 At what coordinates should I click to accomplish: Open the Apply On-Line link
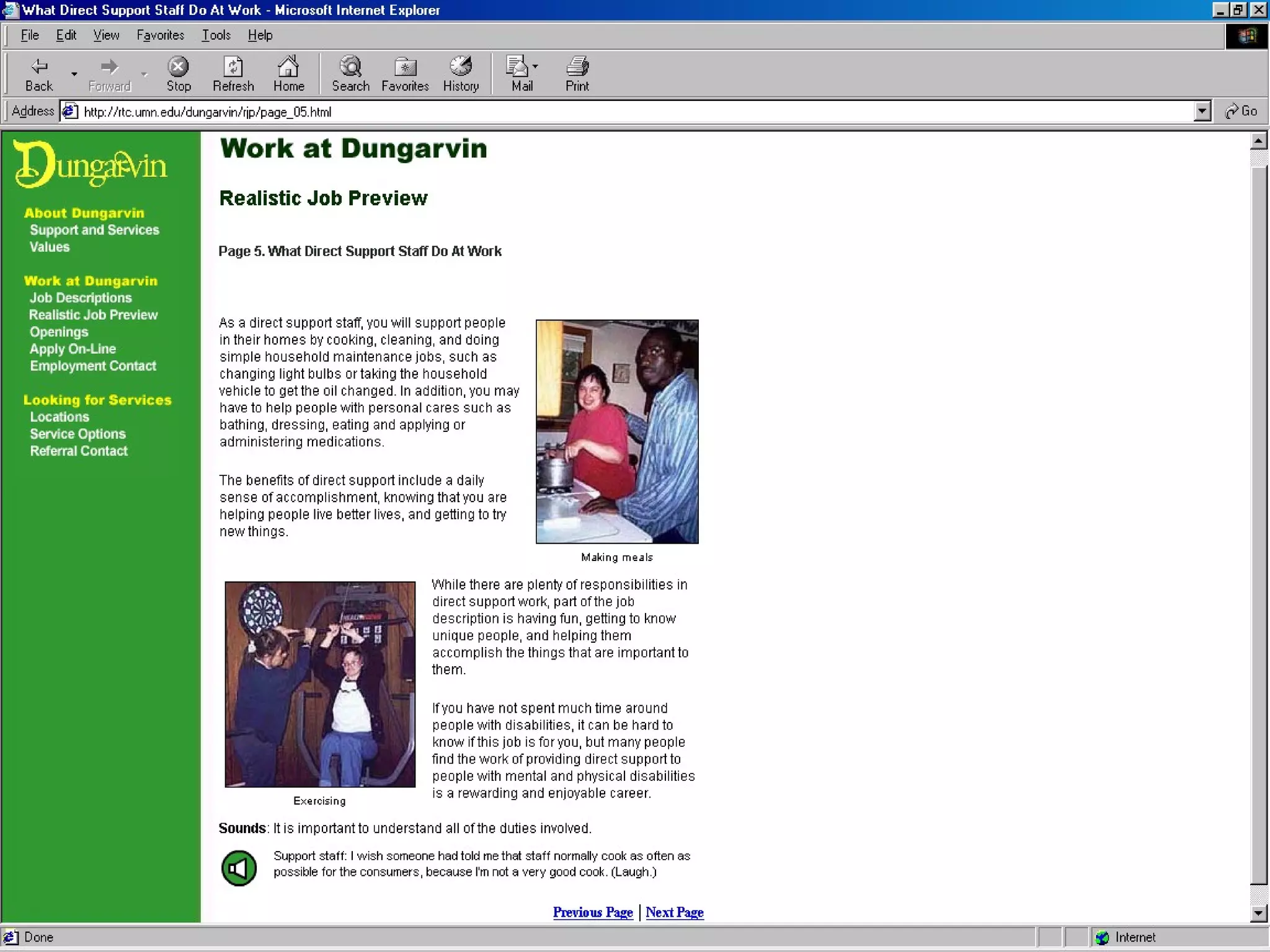73,349
